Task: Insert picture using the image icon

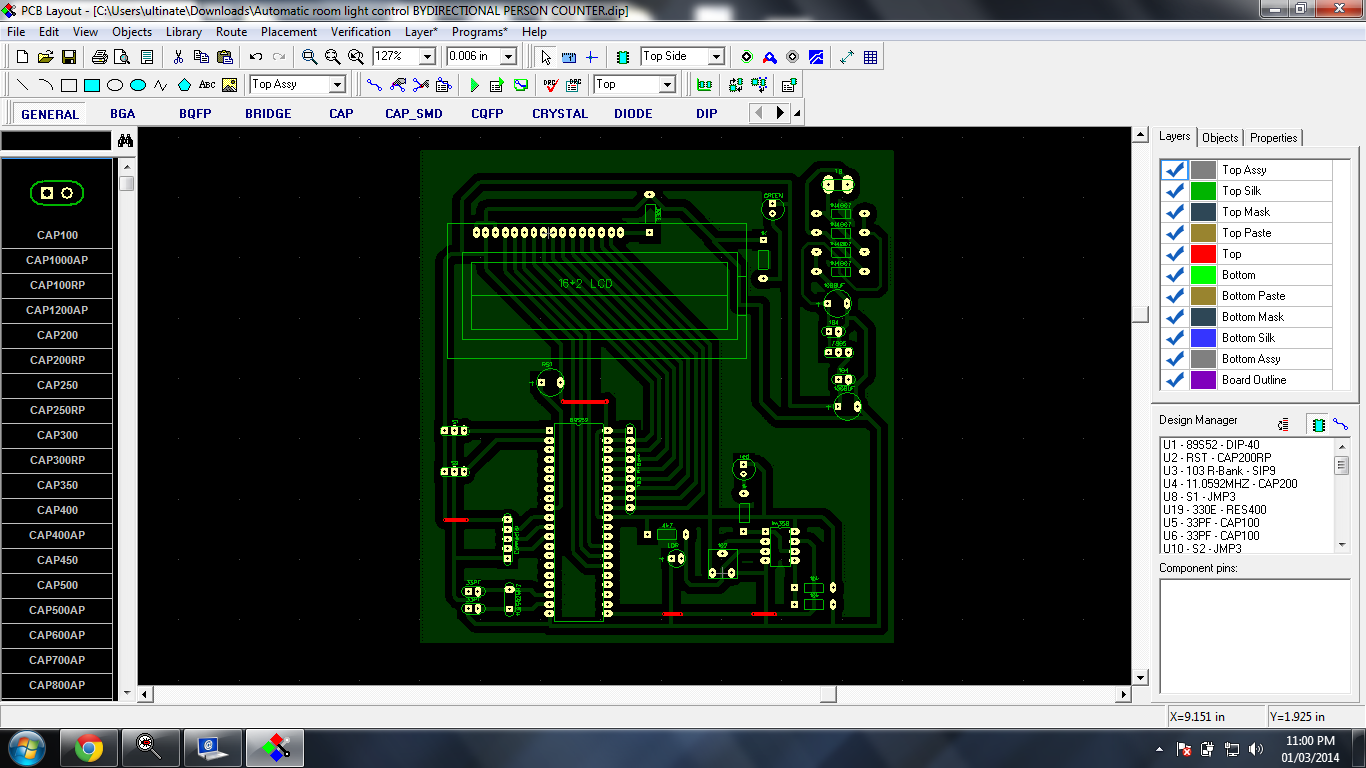Action: pos(230,85)
